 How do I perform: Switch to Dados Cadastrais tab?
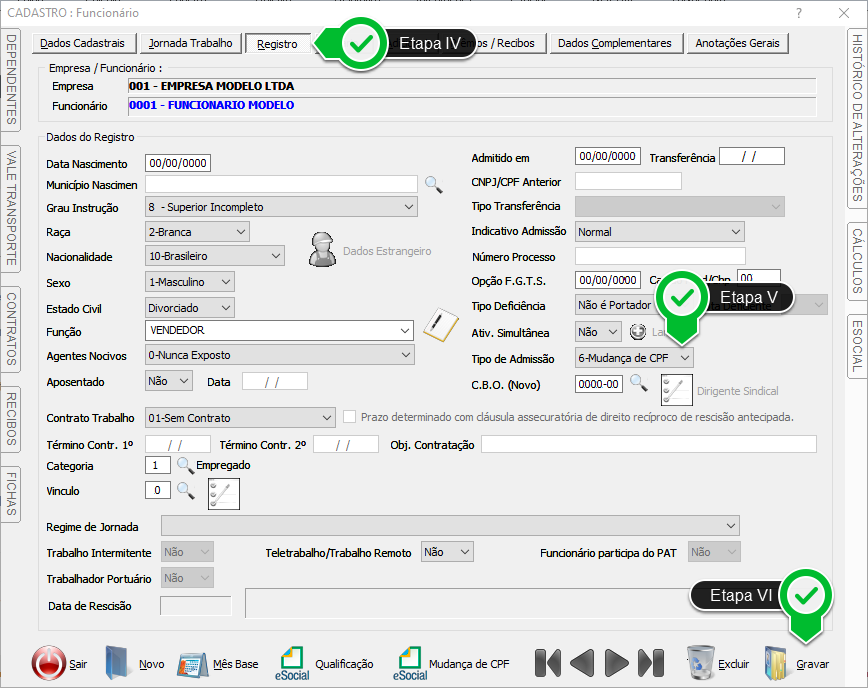83,44
